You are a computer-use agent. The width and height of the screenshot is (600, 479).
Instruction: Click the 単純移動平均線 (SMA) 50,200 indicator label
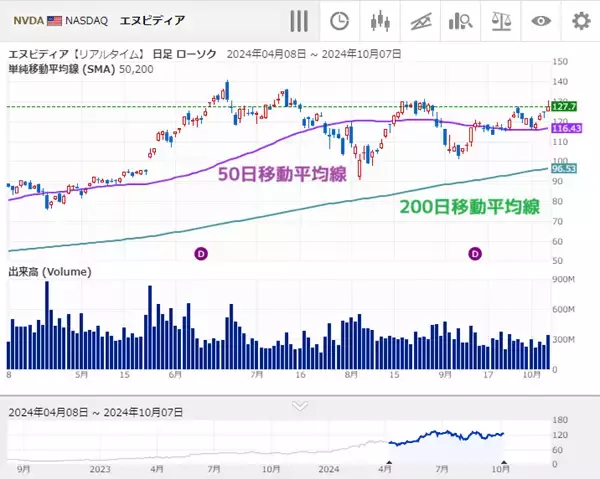click(x=81, y=69)
